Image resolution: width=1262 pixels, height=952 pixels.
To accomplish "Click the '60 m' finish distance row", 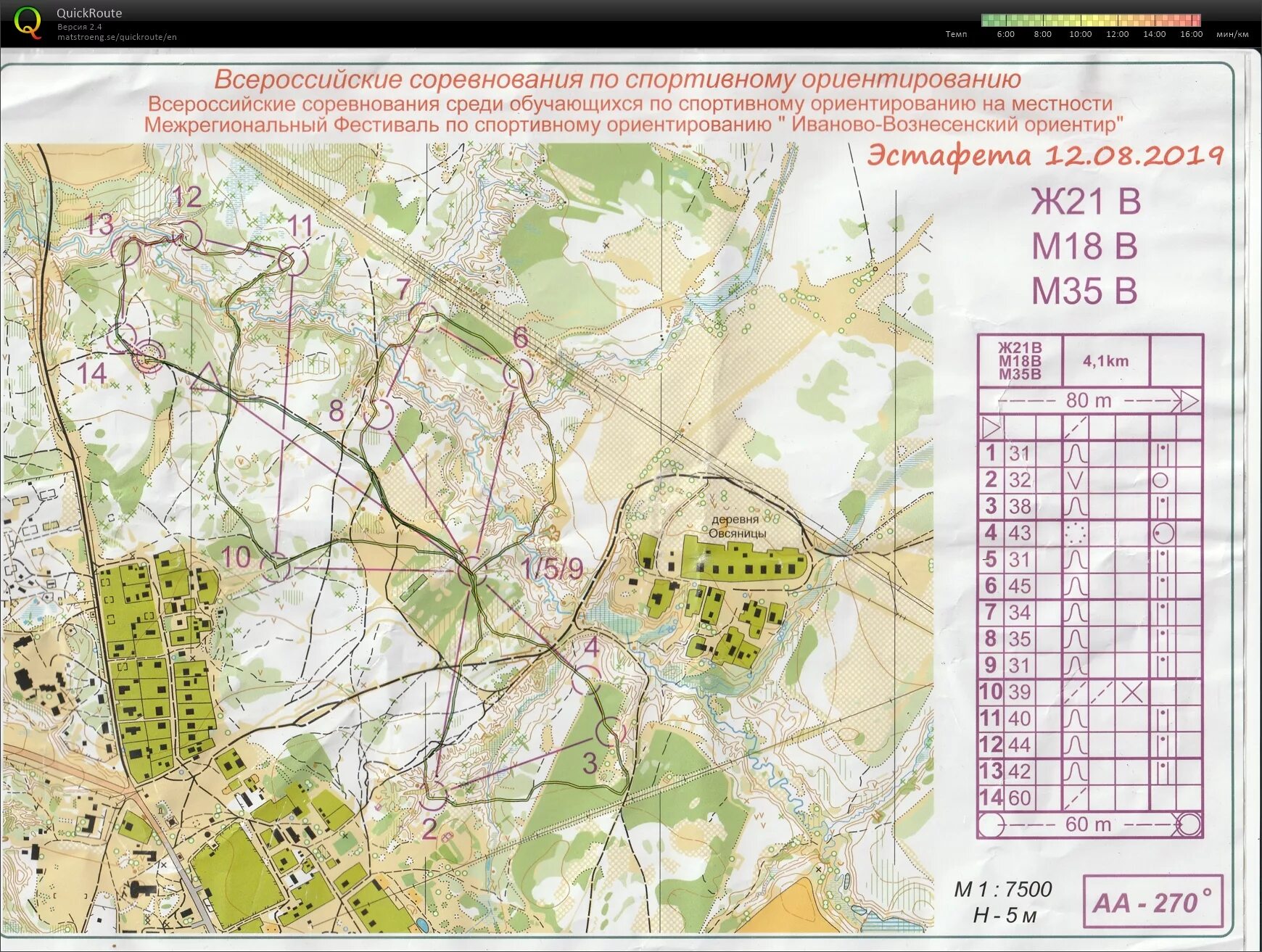I will click(x=1090, y=824).
